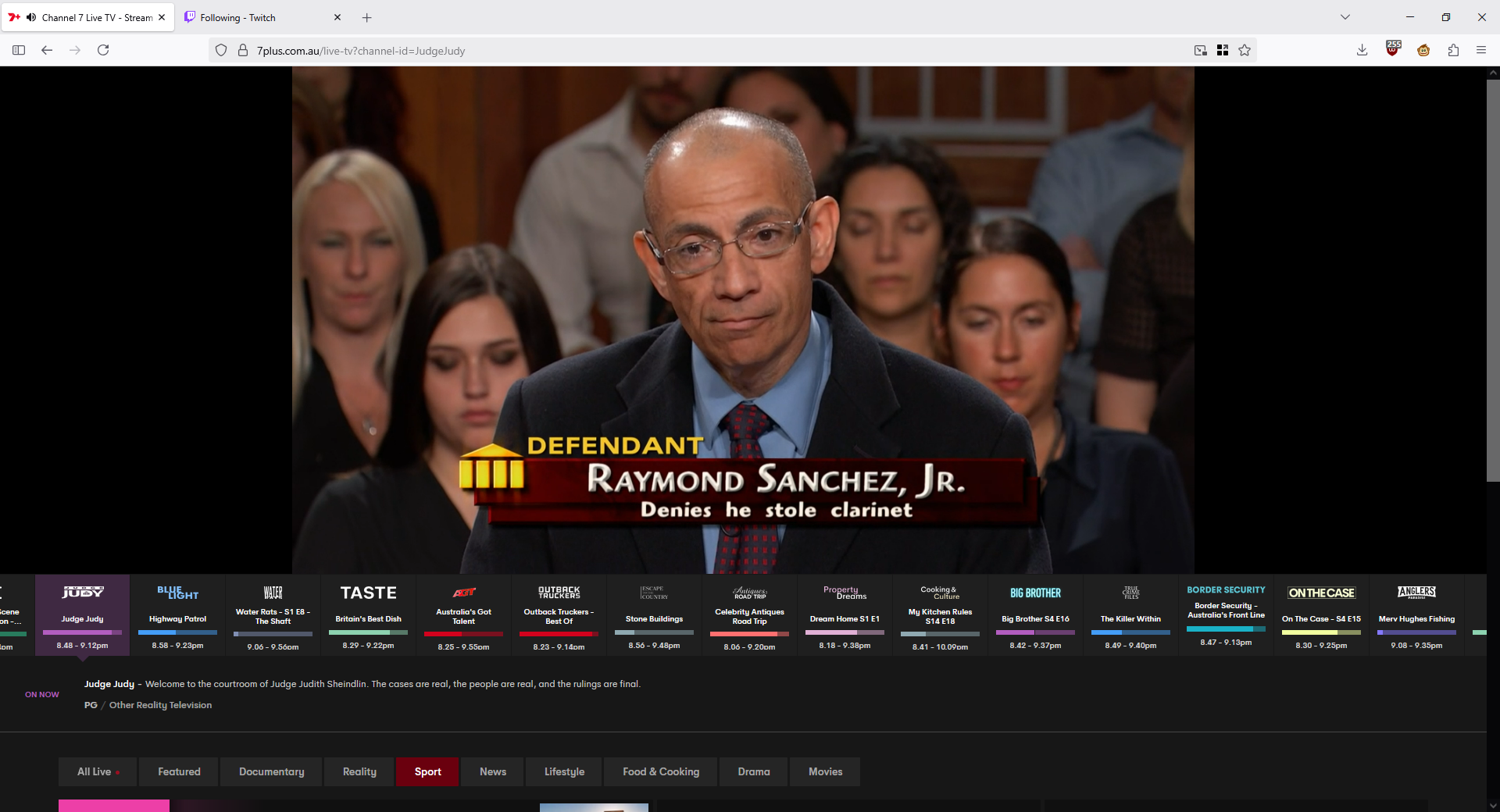Click the True Crime Files channel logo
Viewport: 1500px width, 812px height.
(1131, 593)
